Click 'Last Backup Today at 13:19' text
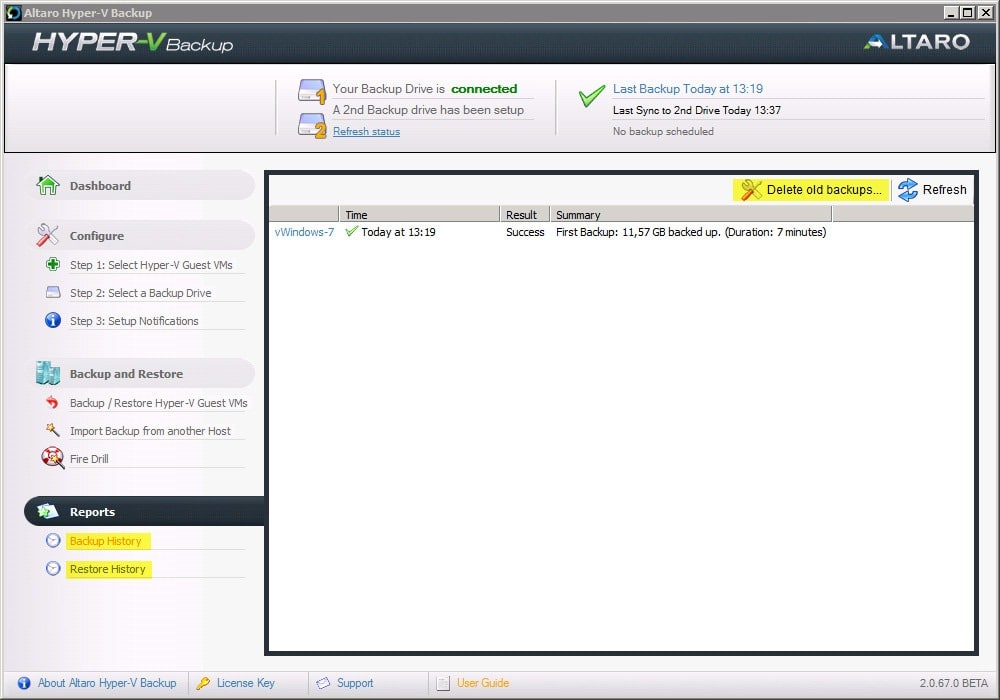Image resolution: width=1000 pixels, height=700 pixels. 688,89
